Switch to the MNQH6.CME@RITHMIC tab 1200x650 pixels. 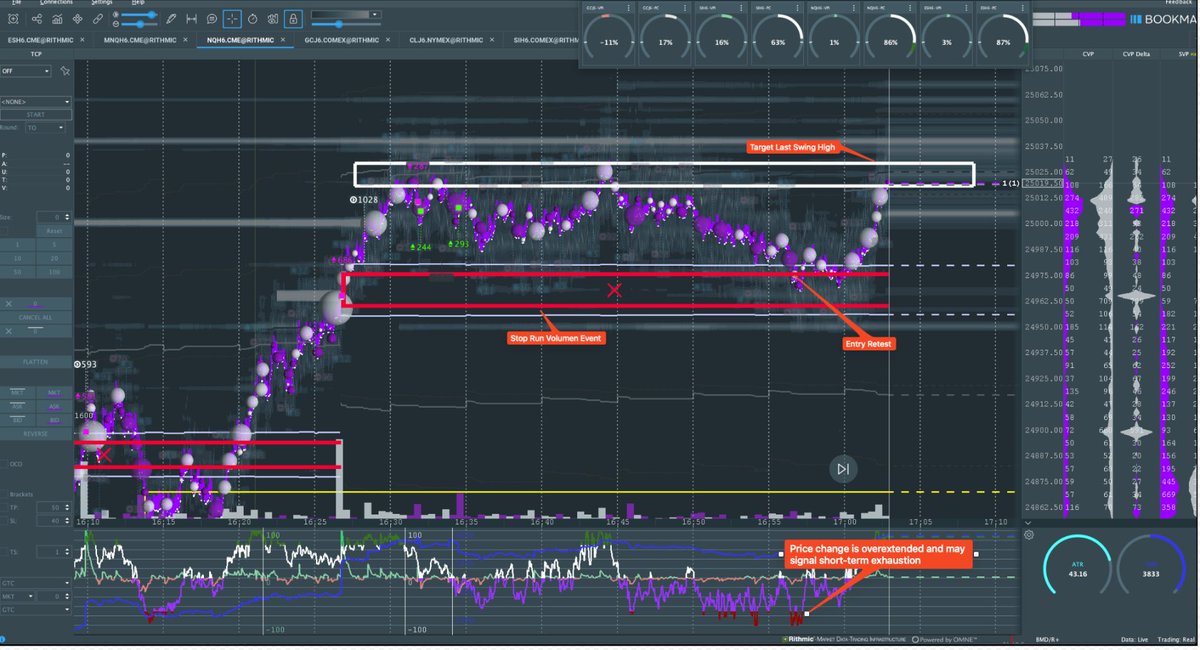pyautogui.click(x=140, y=40)
